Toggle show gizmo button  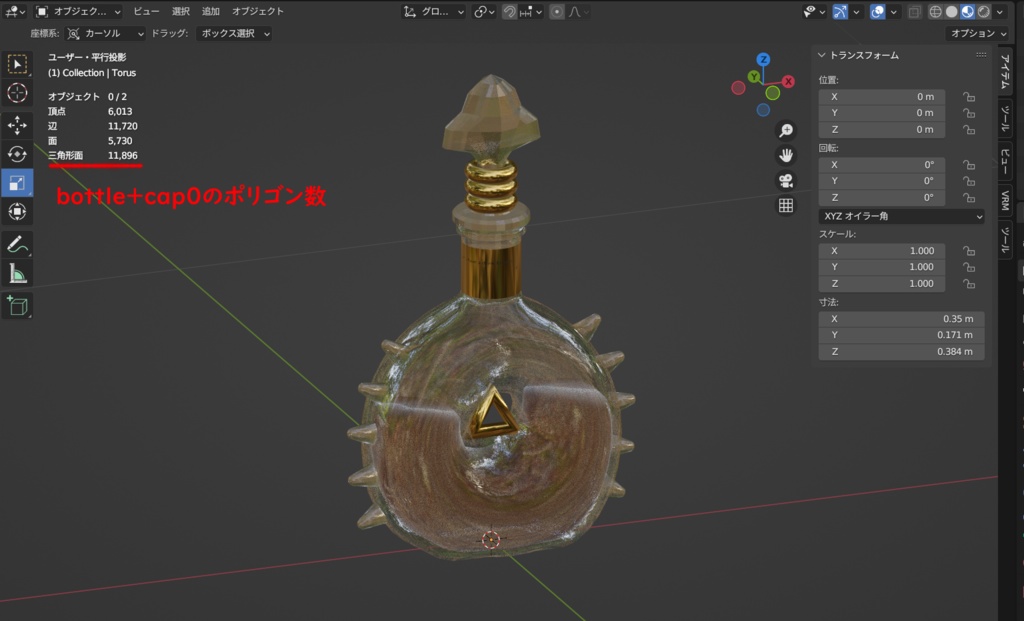tap(840, 12)
